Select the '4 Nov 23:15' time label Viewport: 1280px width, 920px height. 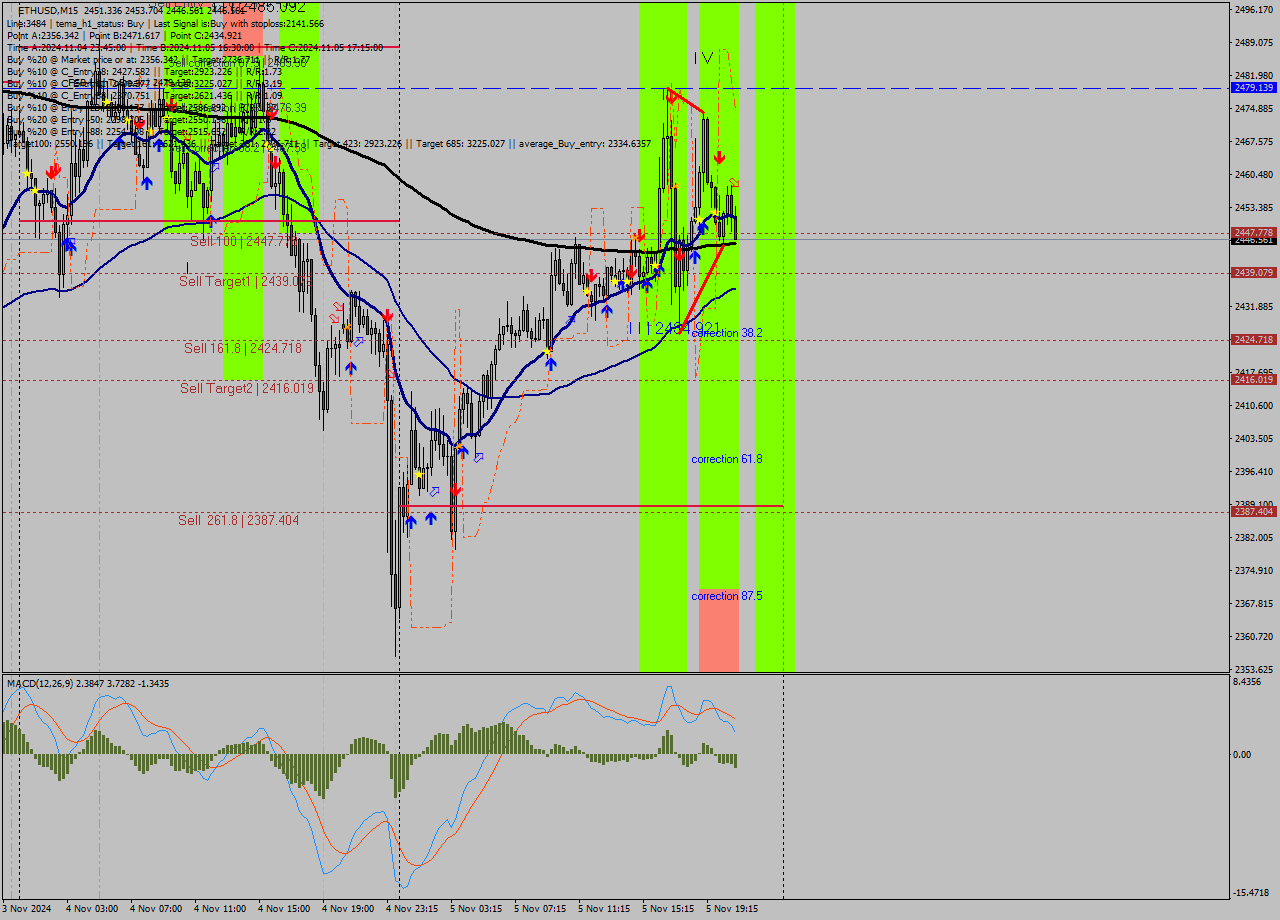click(x=412, y=909)
